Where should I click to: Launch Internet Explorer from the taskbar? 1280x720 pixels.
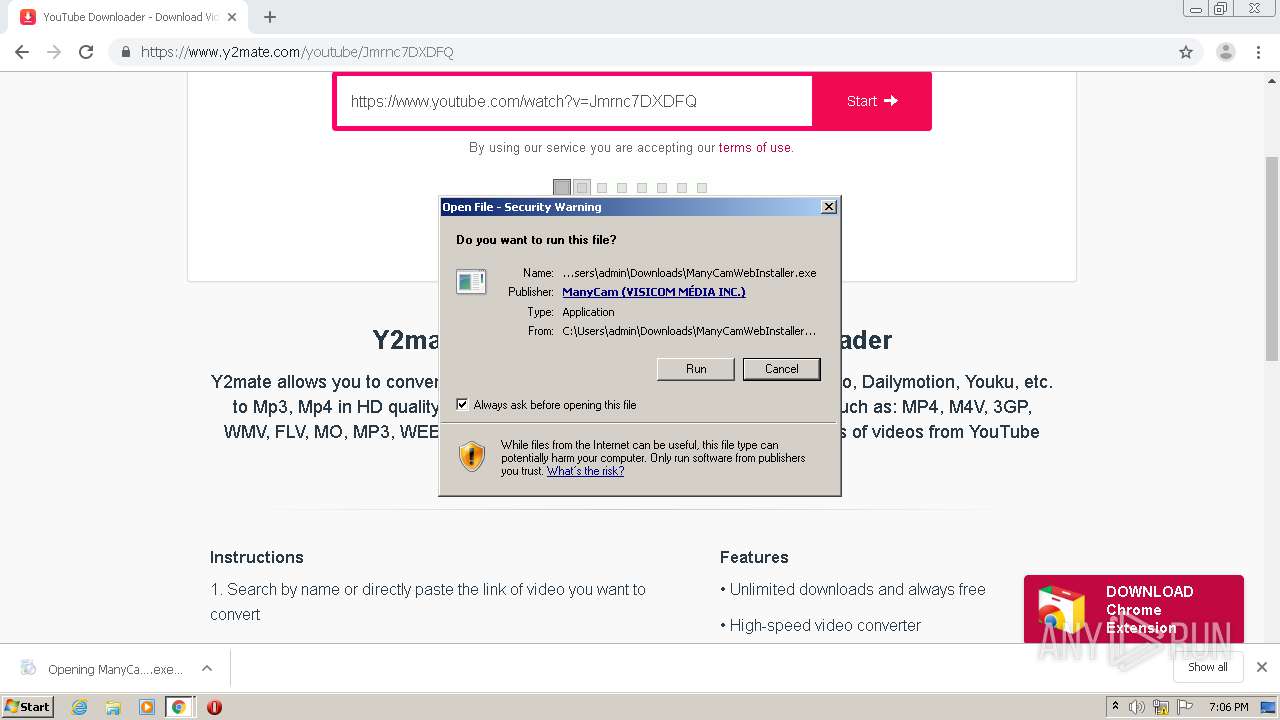coord(80,707)
